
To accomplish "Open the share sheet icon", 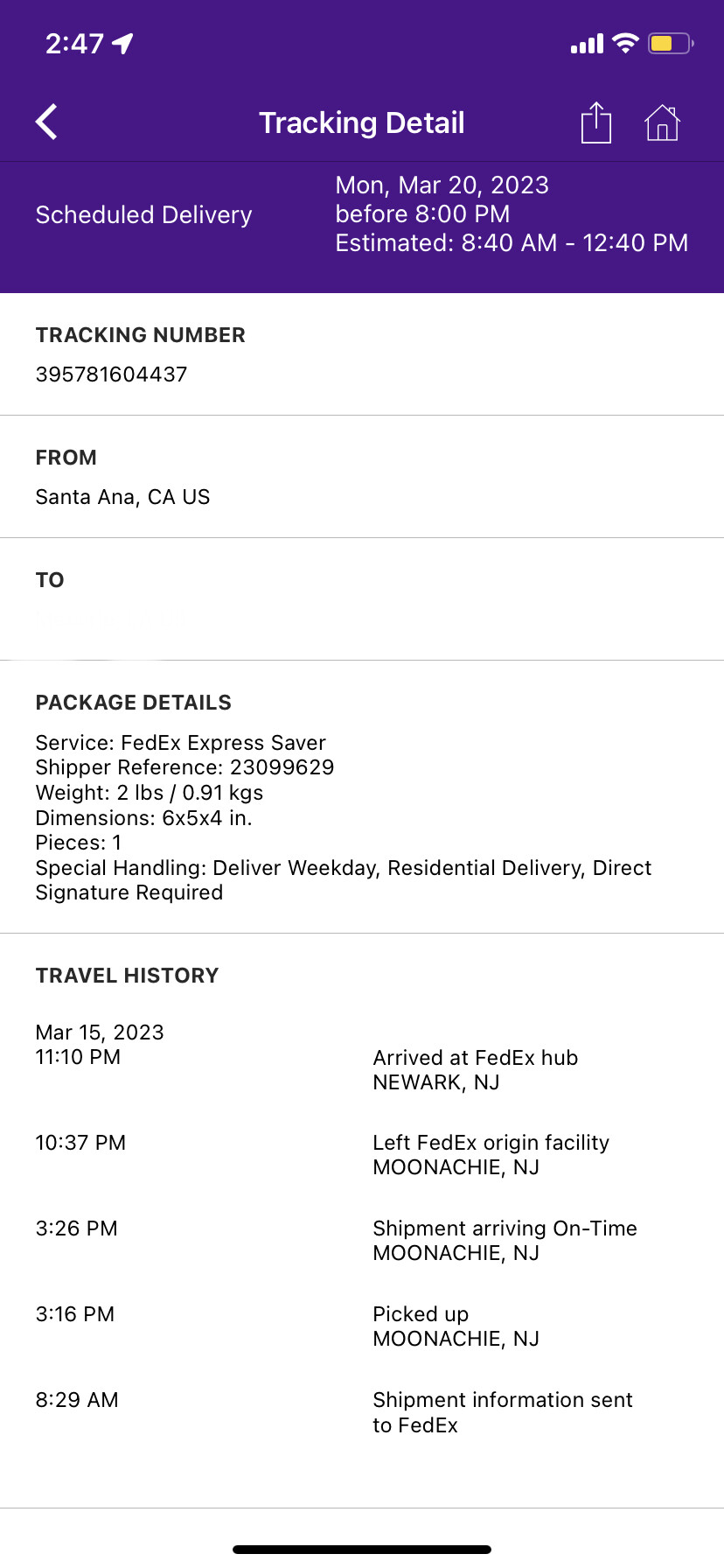I will pos(596,122).
